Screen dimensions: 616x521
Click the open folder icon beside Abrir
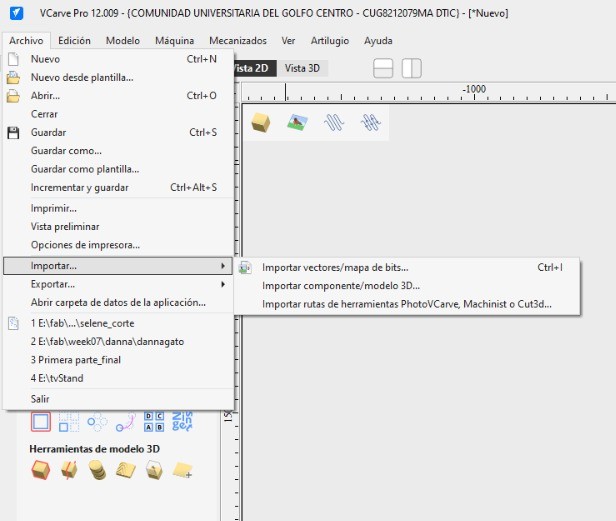(x=13, y=96)
